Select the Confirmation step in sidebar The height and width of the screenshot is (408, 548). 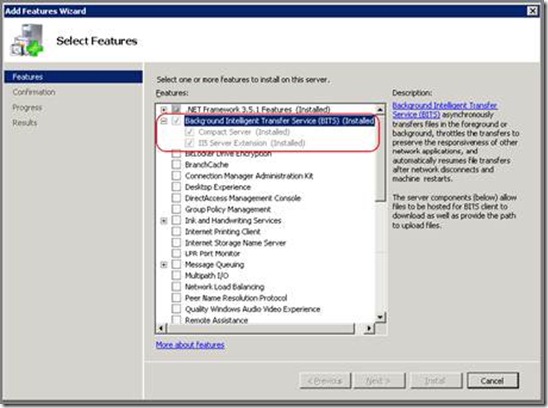(34, 92)
